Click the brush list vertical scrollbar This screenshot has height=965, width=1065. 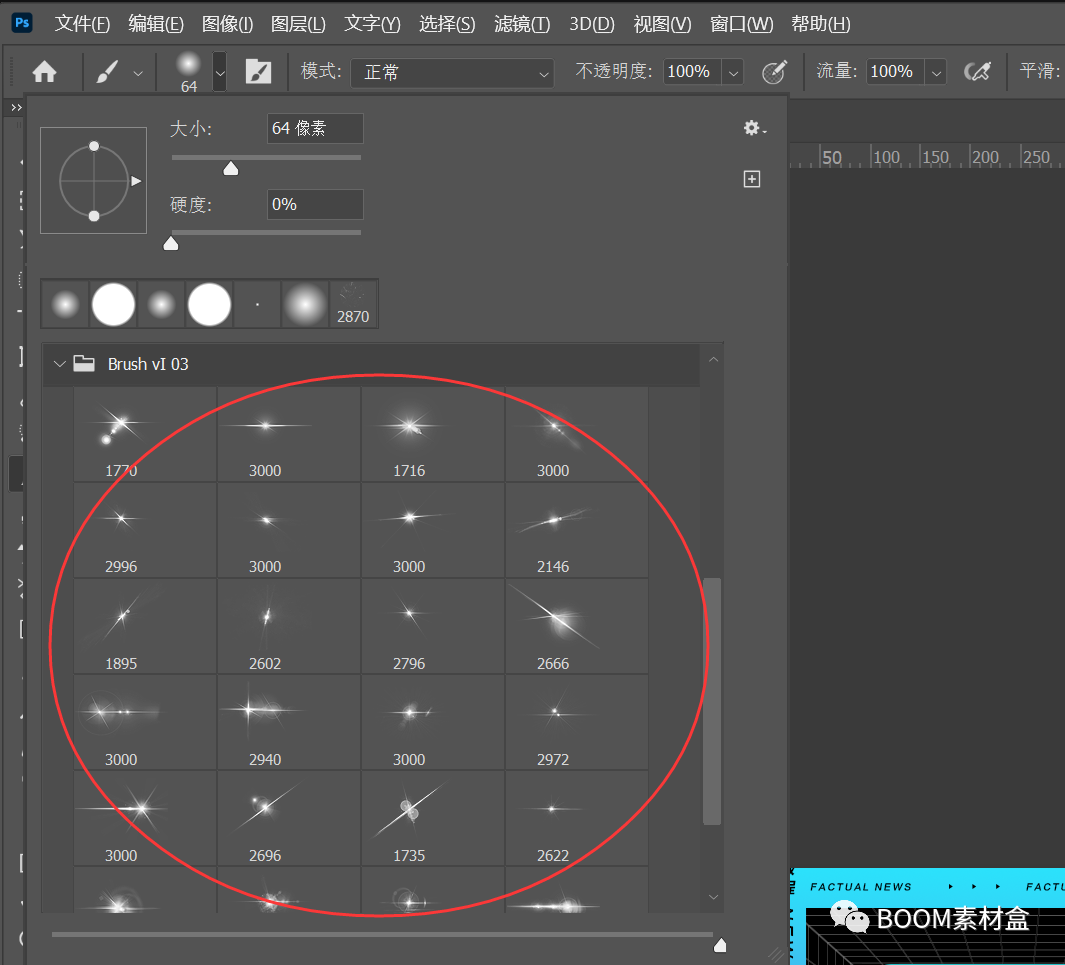pos(712,700)
